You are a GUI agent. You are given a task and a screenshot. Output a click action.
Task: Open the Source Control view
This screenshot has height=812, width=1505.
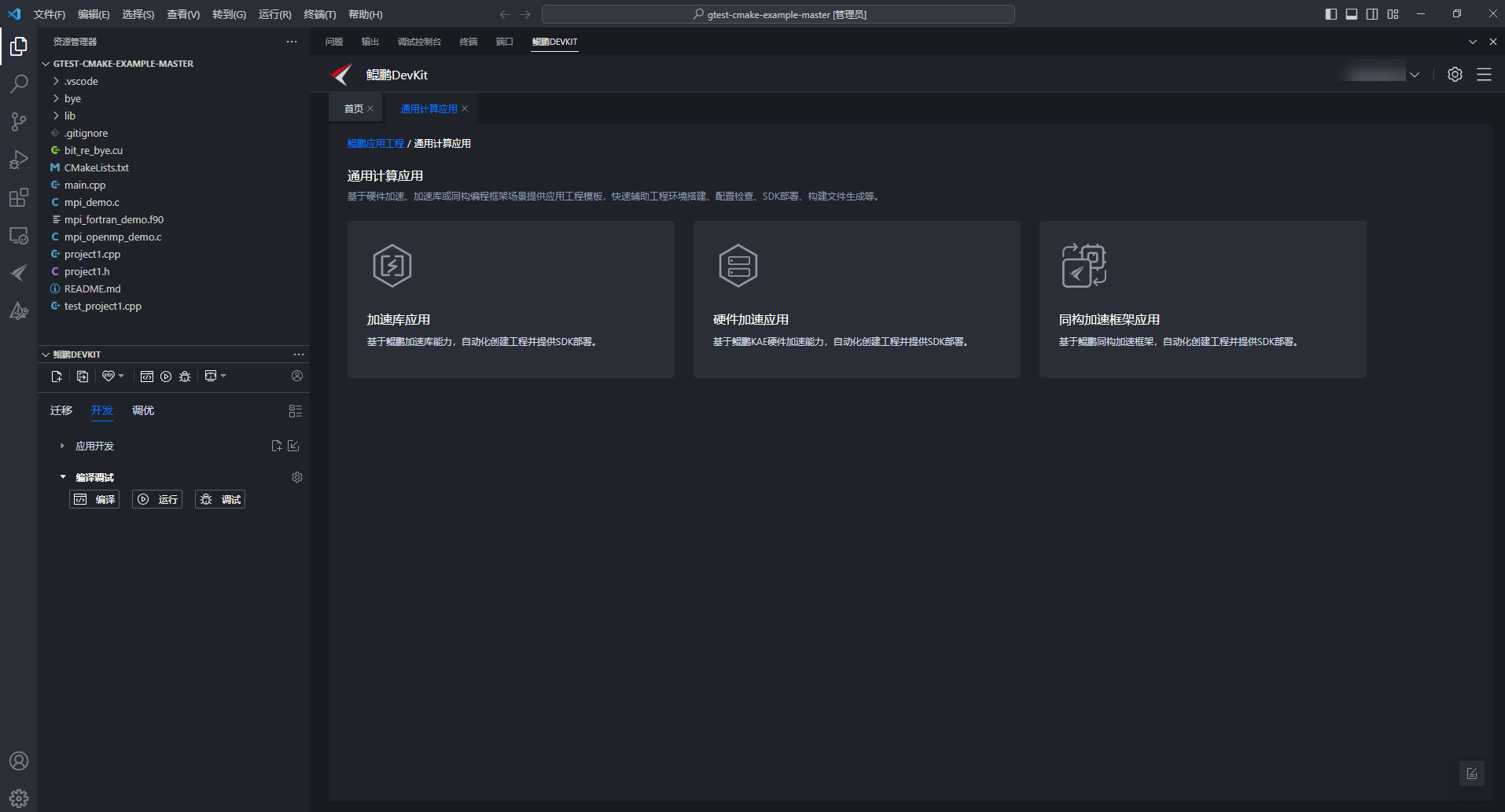point(19,122)
